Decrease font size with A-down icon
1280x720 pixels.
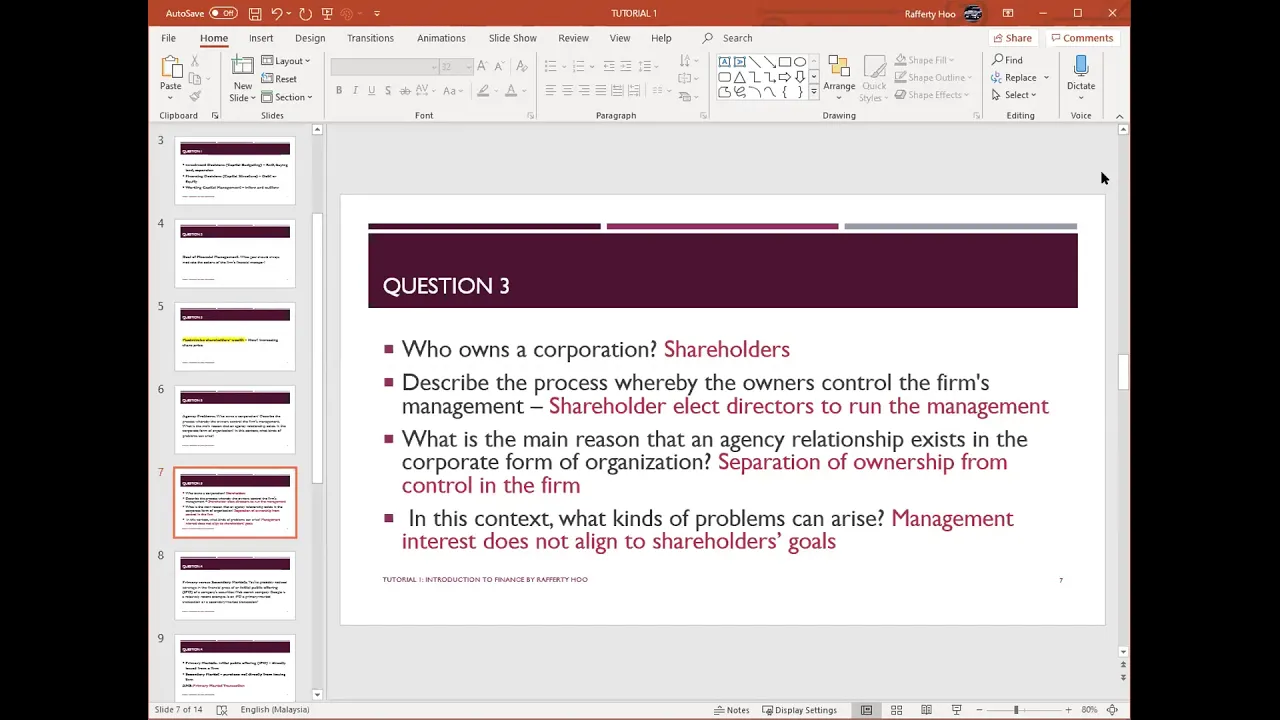point(499,66)
